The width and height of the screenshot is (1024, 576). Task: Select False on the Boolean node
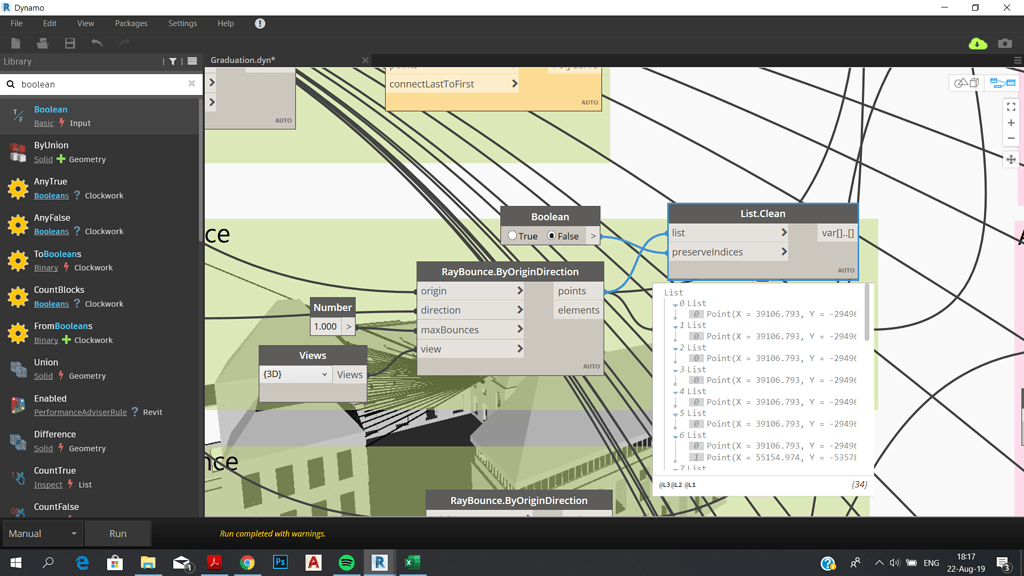pos(553,236)
